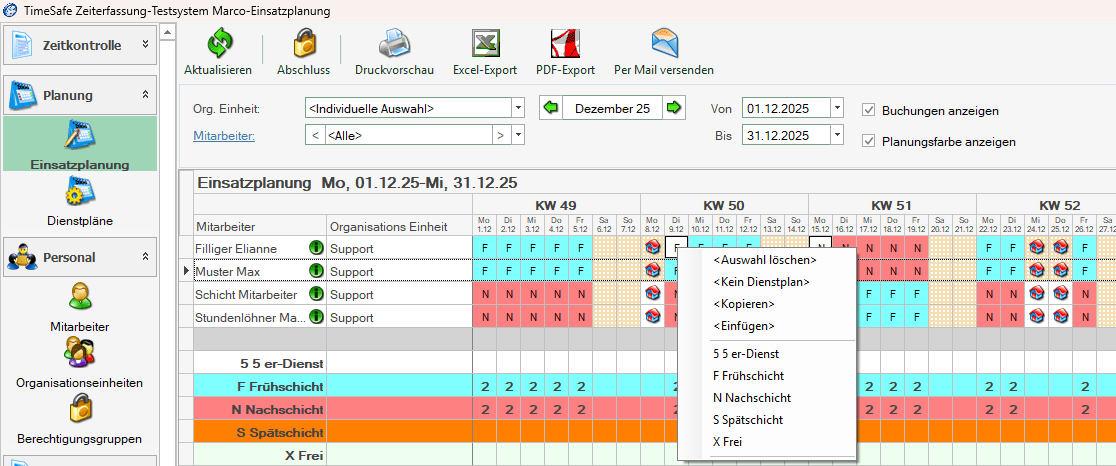
Task: Open the Org. Einheit dropdown
Action: coord(518,109)
